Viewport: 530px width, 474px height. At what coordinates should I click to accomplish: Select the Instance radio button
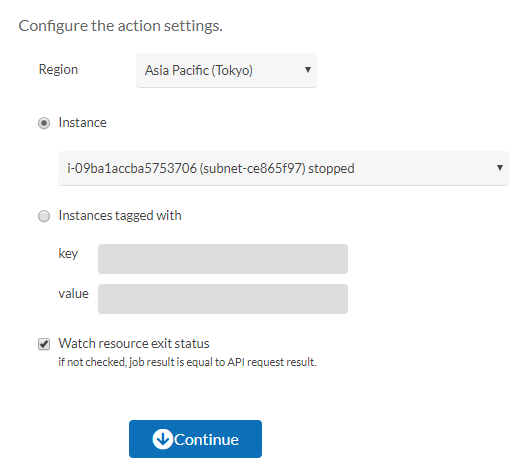44,123
